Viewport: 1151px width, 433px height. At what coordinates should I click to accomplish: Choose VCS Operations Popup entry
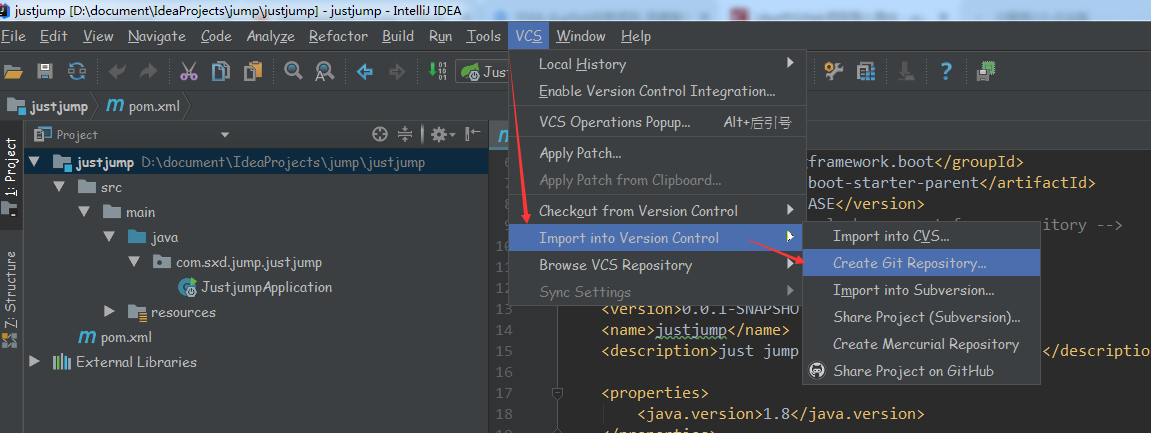coord(657,123)
